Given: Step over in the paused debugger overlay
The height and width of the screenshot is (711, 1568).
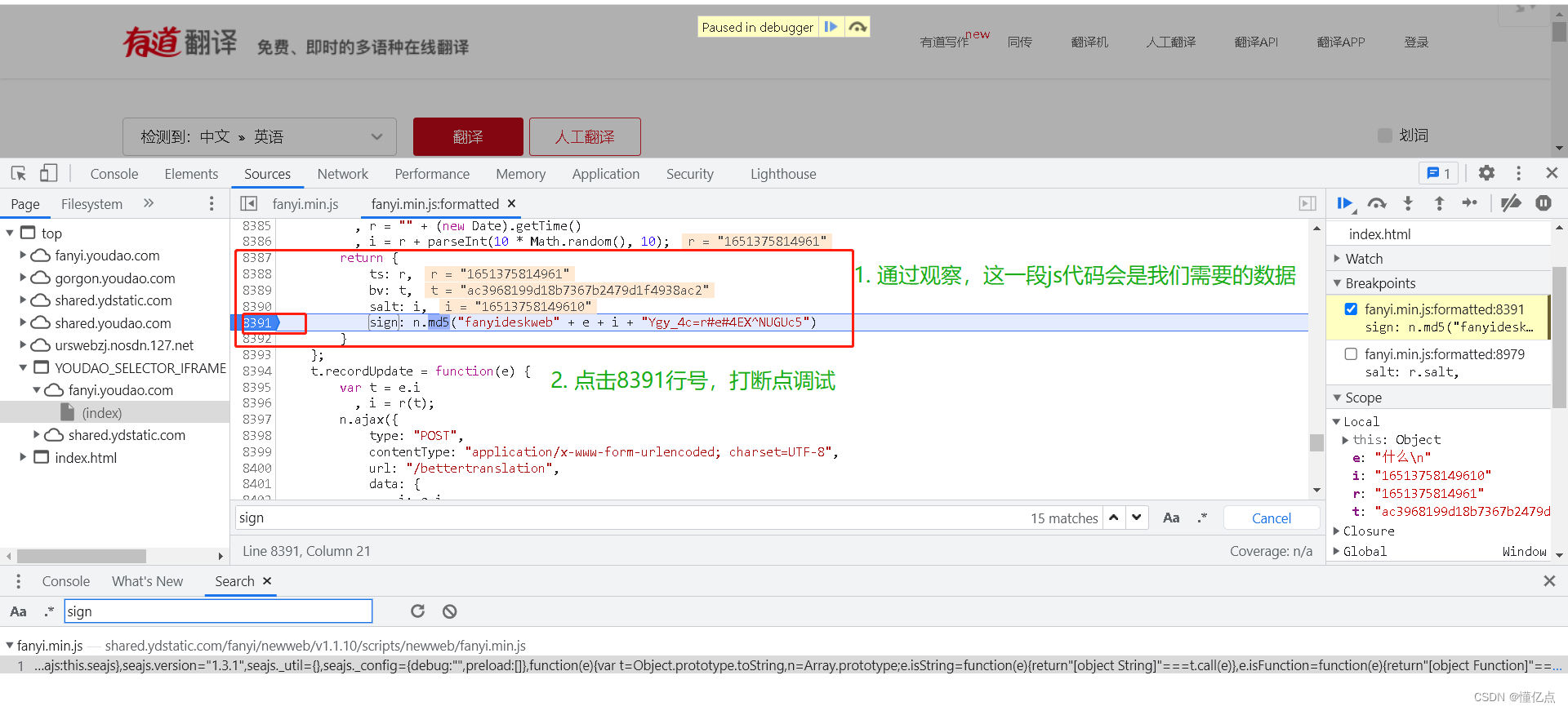Looking at the screenshot, I should pyautogui.click(x=857, y=27).
